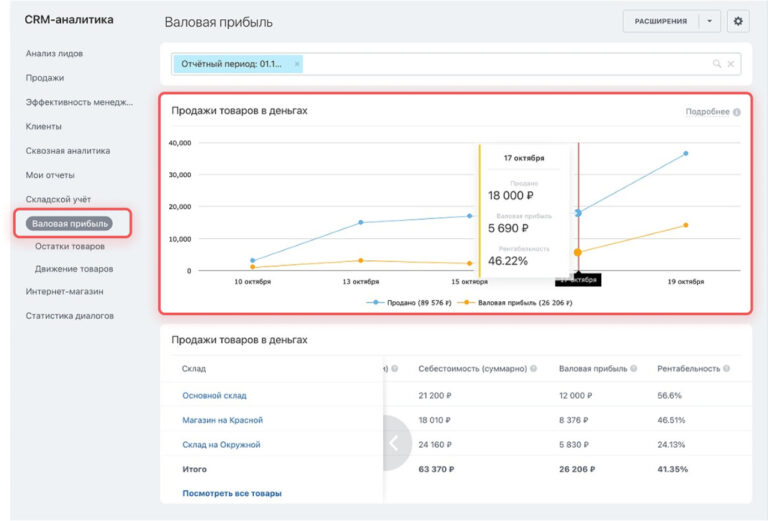
Task: Click info icon beside Валовая прибыль column
Action: click(x=633, y=368)
